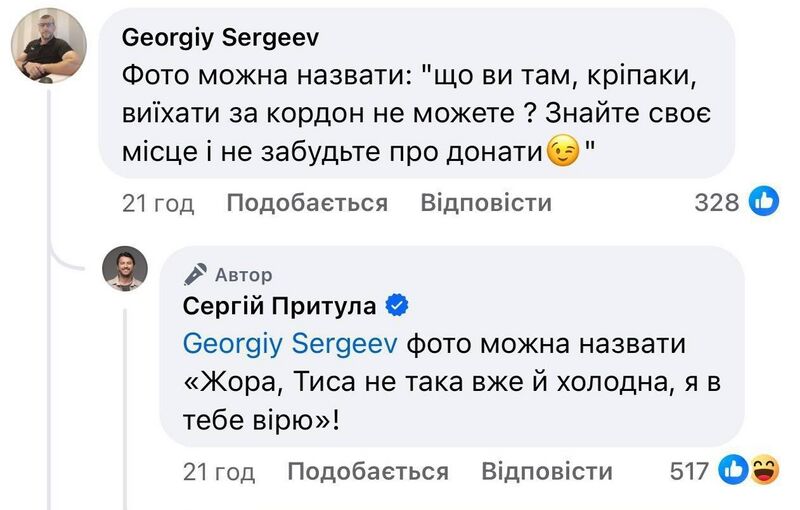Image resolution: width=800 pixels, height=510 pixels.
Task: Click the winking emoji in the first comment
Action: click(564, 152)
